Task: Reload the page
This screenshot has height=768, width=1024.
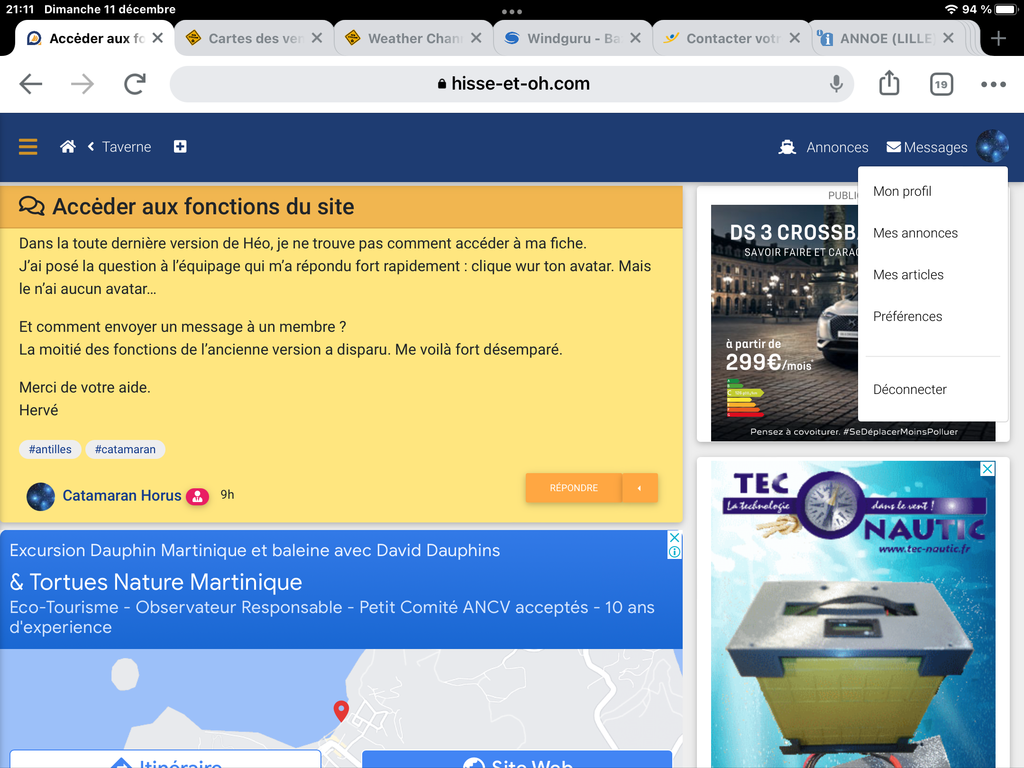Action: coord(135,84)
